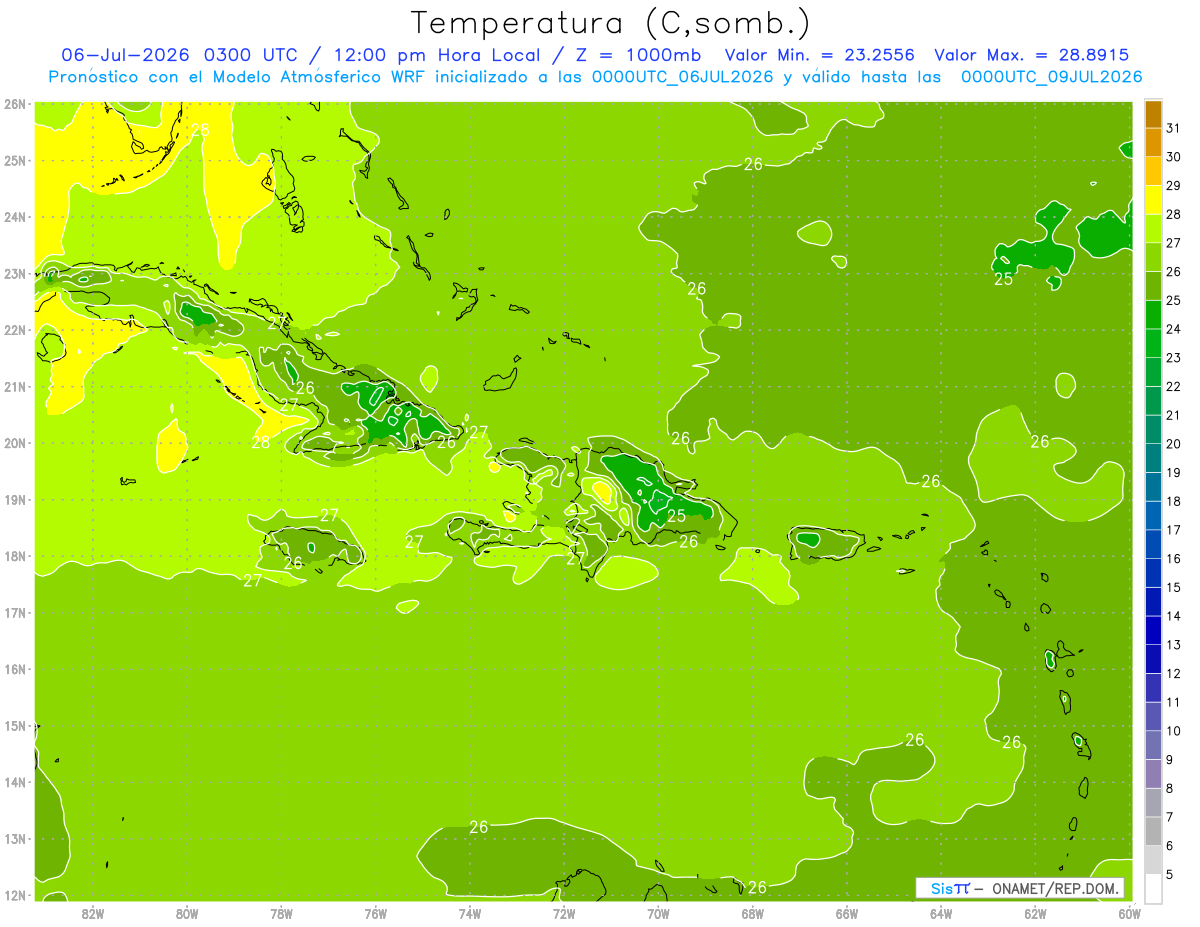Image resolution: width=1200 pixels, height=927 pixels.
Task: Click the '64W' longitude axis label
Action: click(941, 913)
